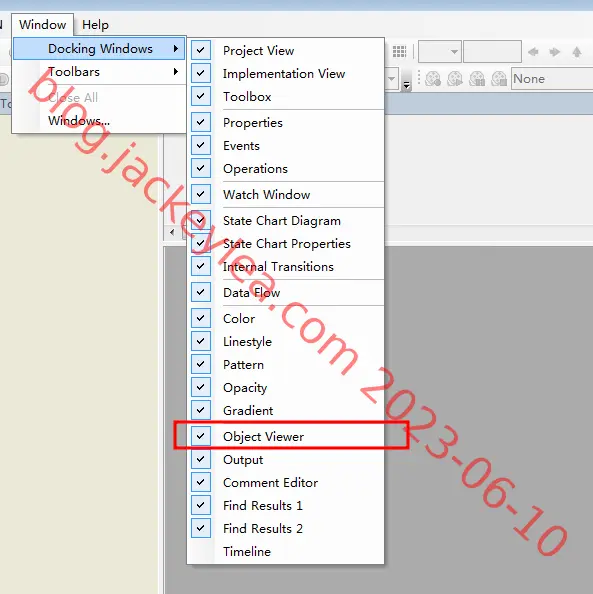The height and width of the screenshot is (594, 593).
Task: Open the dropdown arrow left of overflow button
Action: coord(391,78)
